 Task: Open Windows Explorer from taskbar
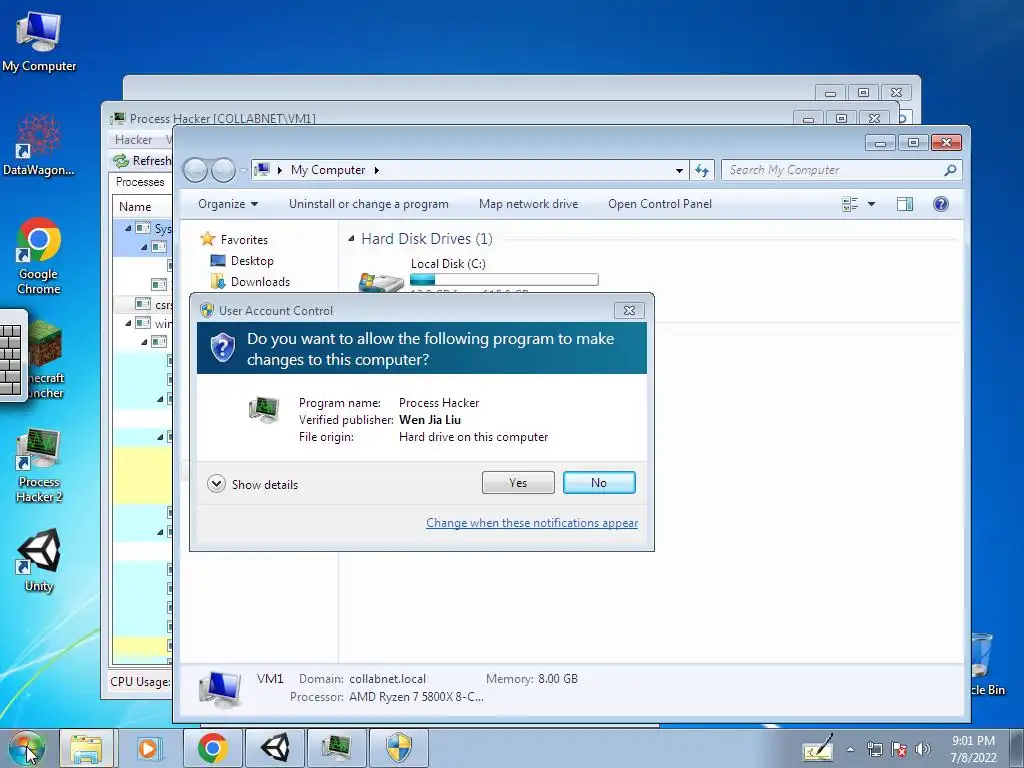87,748
